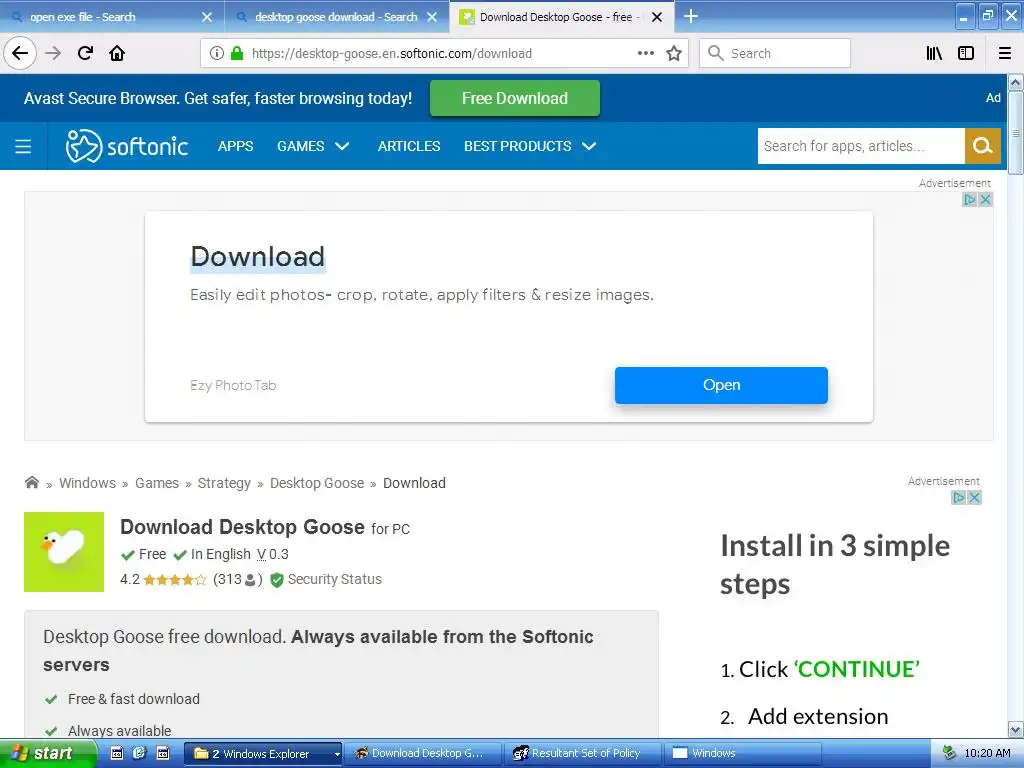Open a new tab with the plus icon

coord(690,16)
